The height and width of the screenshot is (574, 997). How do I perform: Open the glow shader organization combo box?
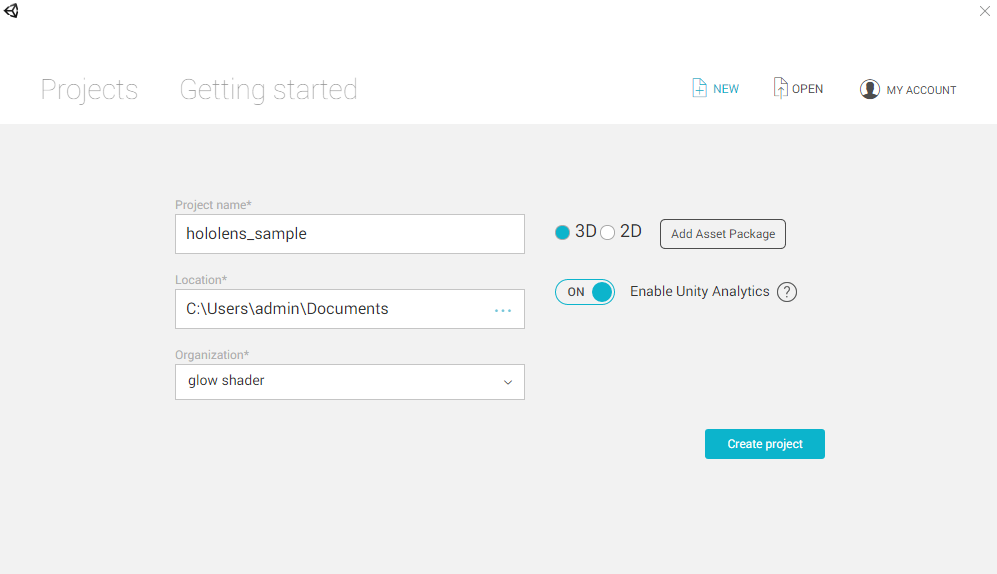[x=350, y=381]
